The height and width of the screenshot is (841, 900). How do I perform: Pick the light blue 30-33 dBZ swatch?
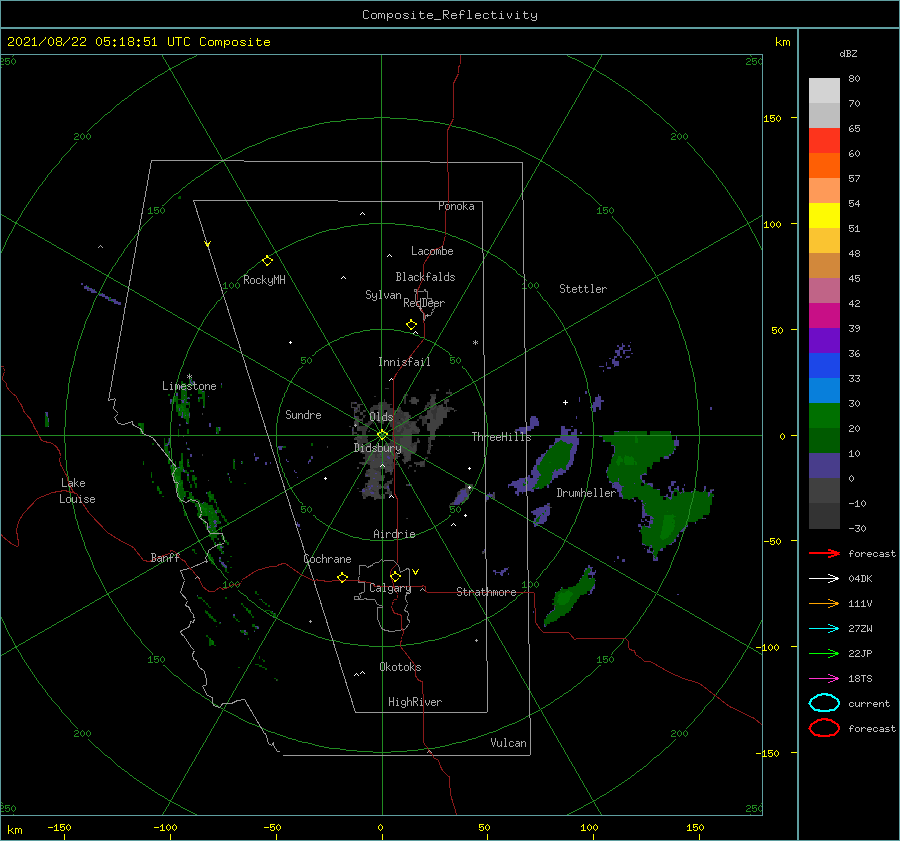coord(824,391)
